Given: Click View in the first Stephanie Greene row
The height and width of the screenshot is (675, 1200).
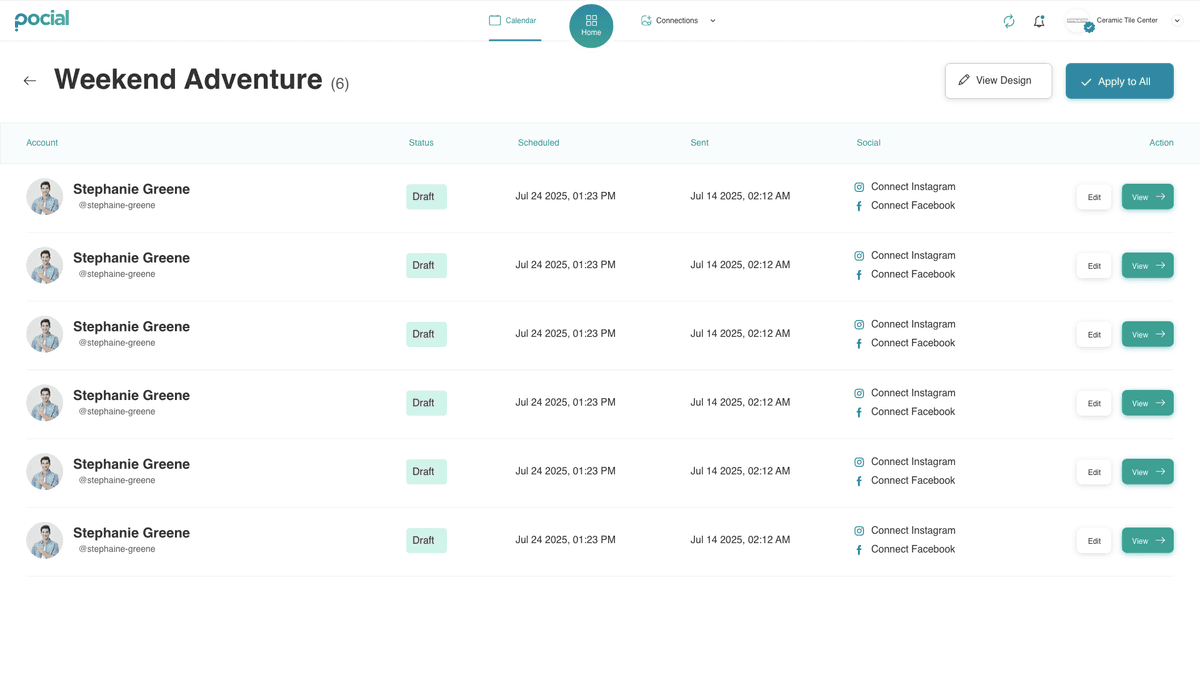Looking at the screenshot, I should coord(1147,197).
